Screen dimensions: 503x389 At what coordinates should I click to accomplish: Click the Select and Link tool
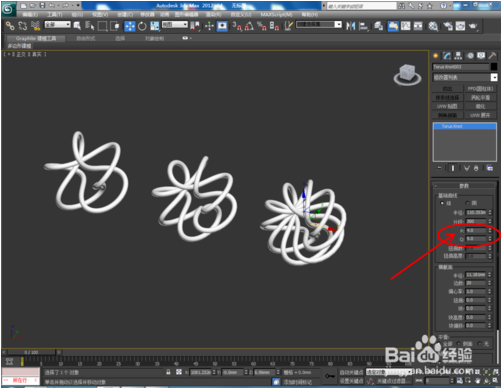click(10, 26)
